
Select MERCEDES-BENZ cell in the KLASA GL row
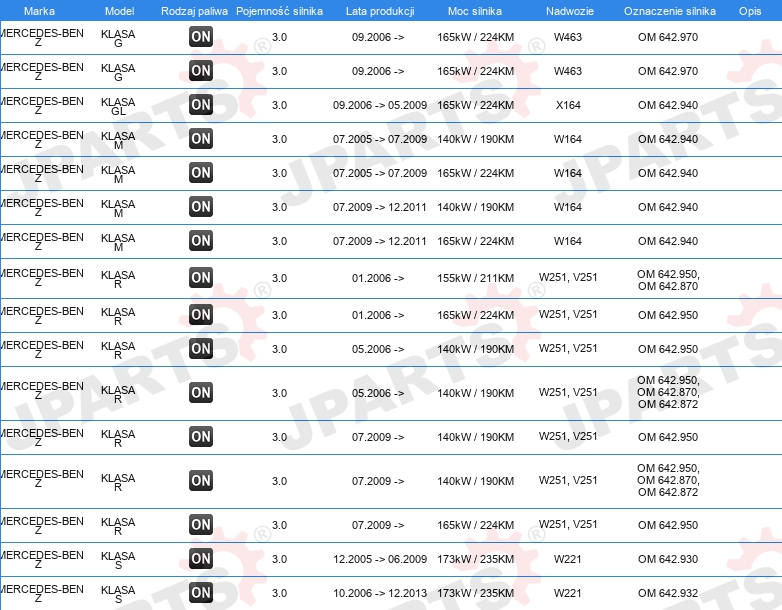click(x=41, y=106)
